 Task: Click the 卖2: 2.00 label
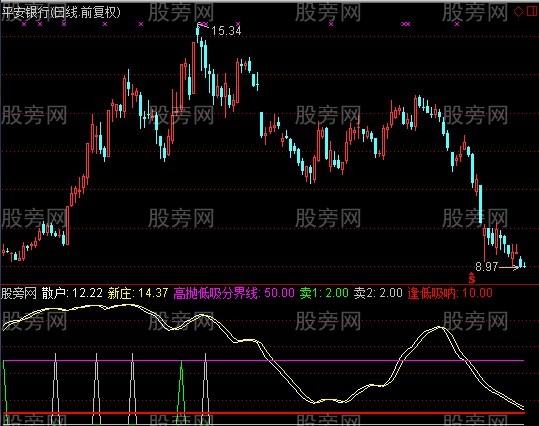click(x=378, y=293)
